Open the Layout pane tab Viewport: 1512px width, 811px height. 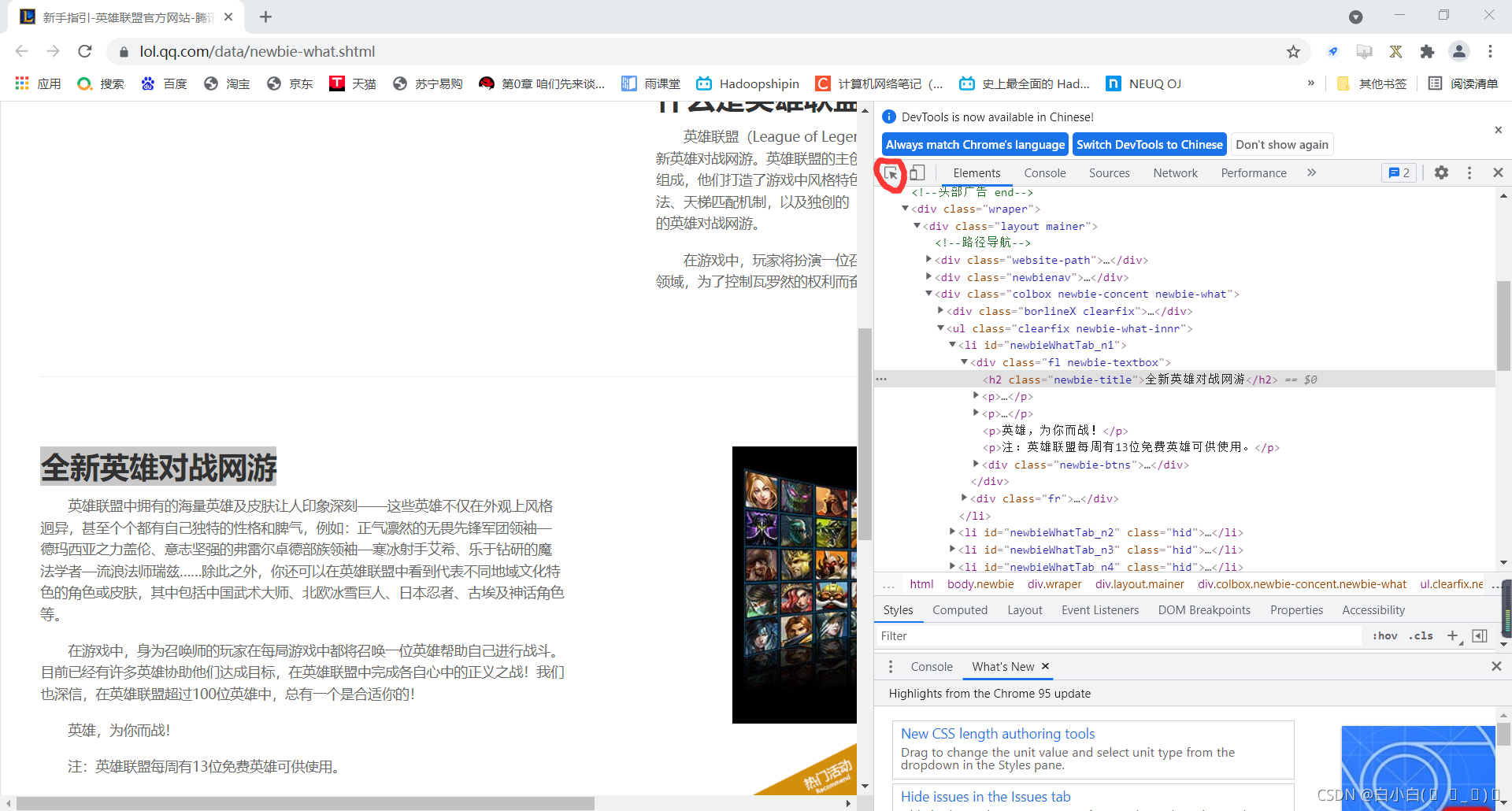[x=1025, y=609]
